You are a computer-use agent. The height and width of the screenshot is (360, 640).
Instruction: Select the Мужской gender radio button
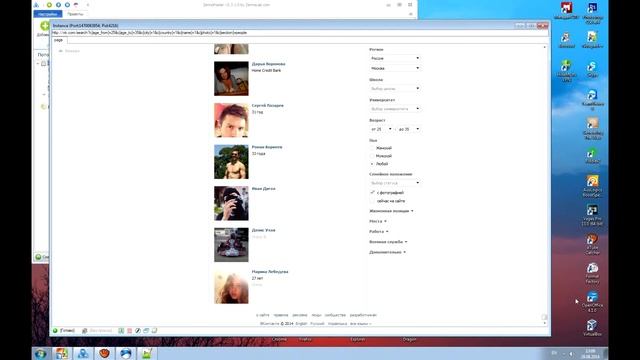[372, 156]
